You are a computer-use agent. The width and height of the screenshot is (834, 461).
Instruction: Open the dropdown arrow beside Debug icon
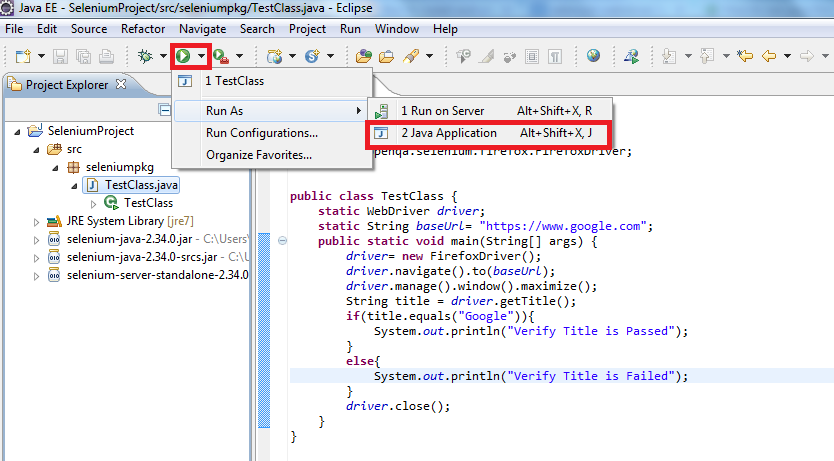(x=163, y=56)
